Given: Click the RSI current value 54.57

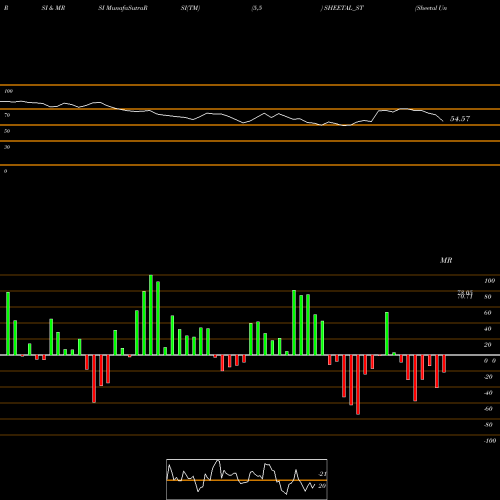Looking at the screenshot, I should point(460,119).
